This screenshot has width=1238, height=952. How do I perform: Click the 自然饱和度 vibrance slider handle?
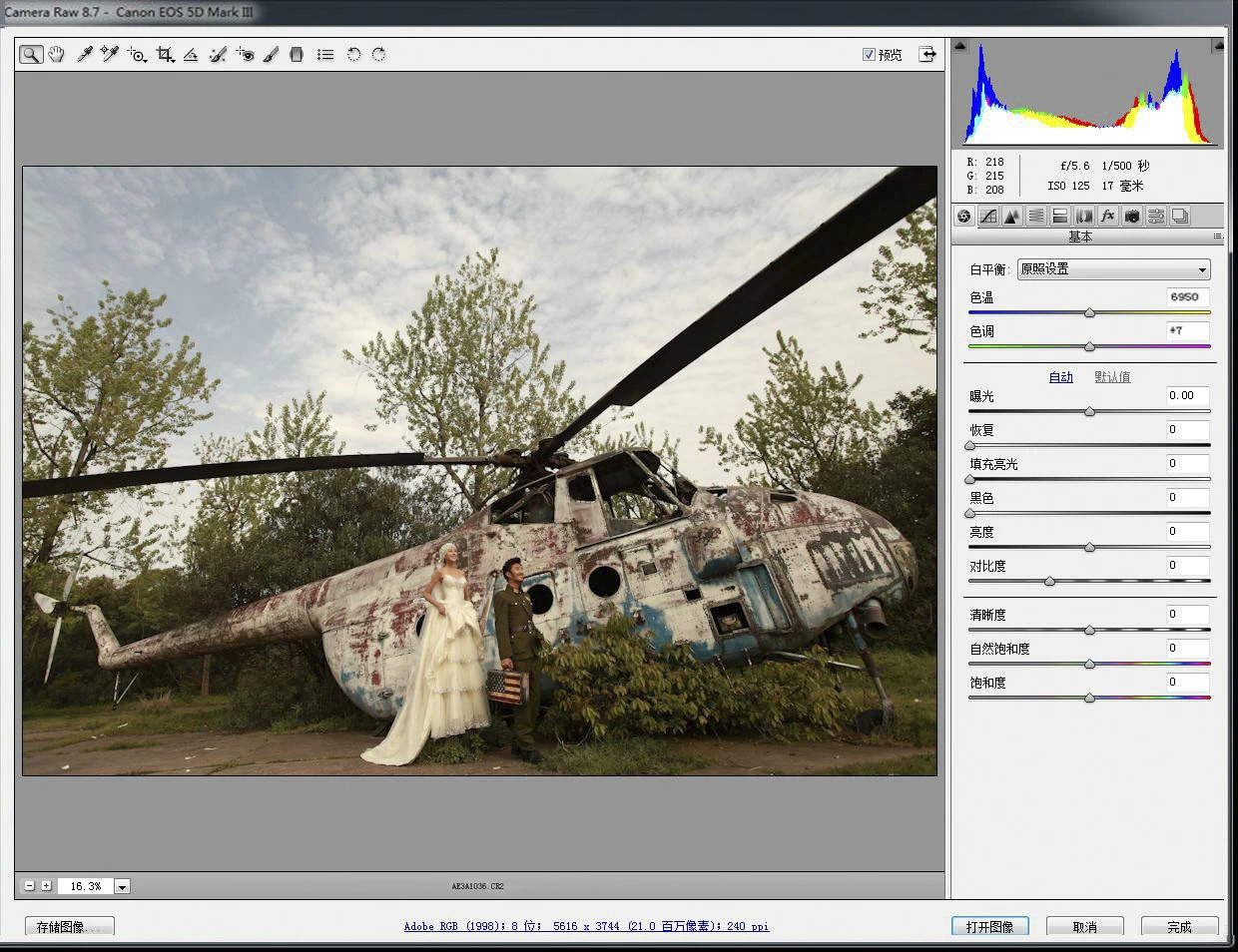tap(1089, 664)
